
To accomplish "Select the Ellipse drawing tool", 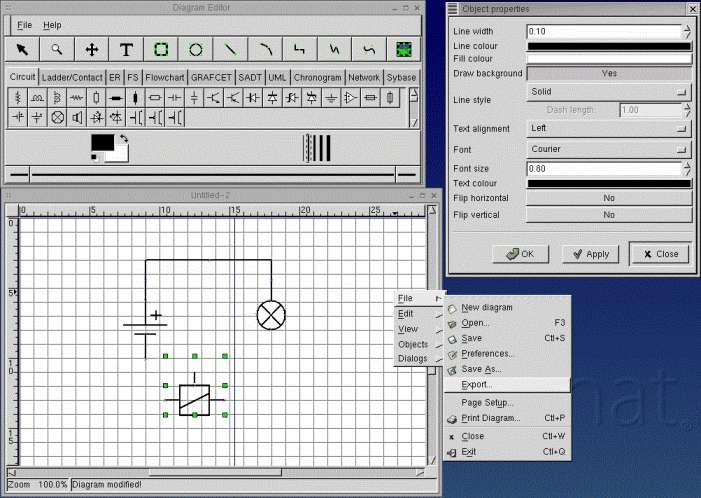I will [196, 48].
